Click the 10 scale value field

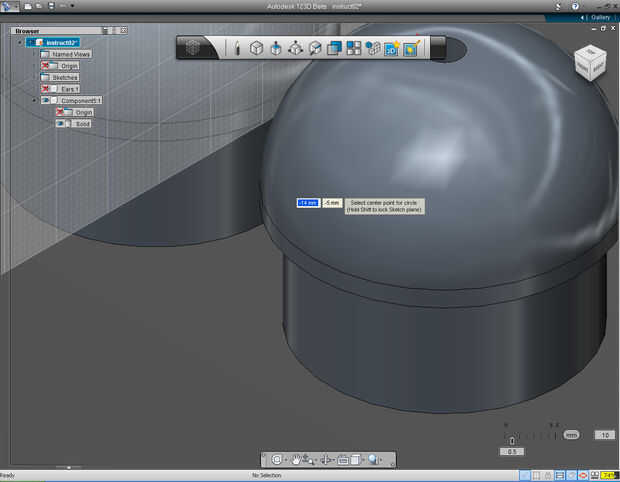[605, 435]
